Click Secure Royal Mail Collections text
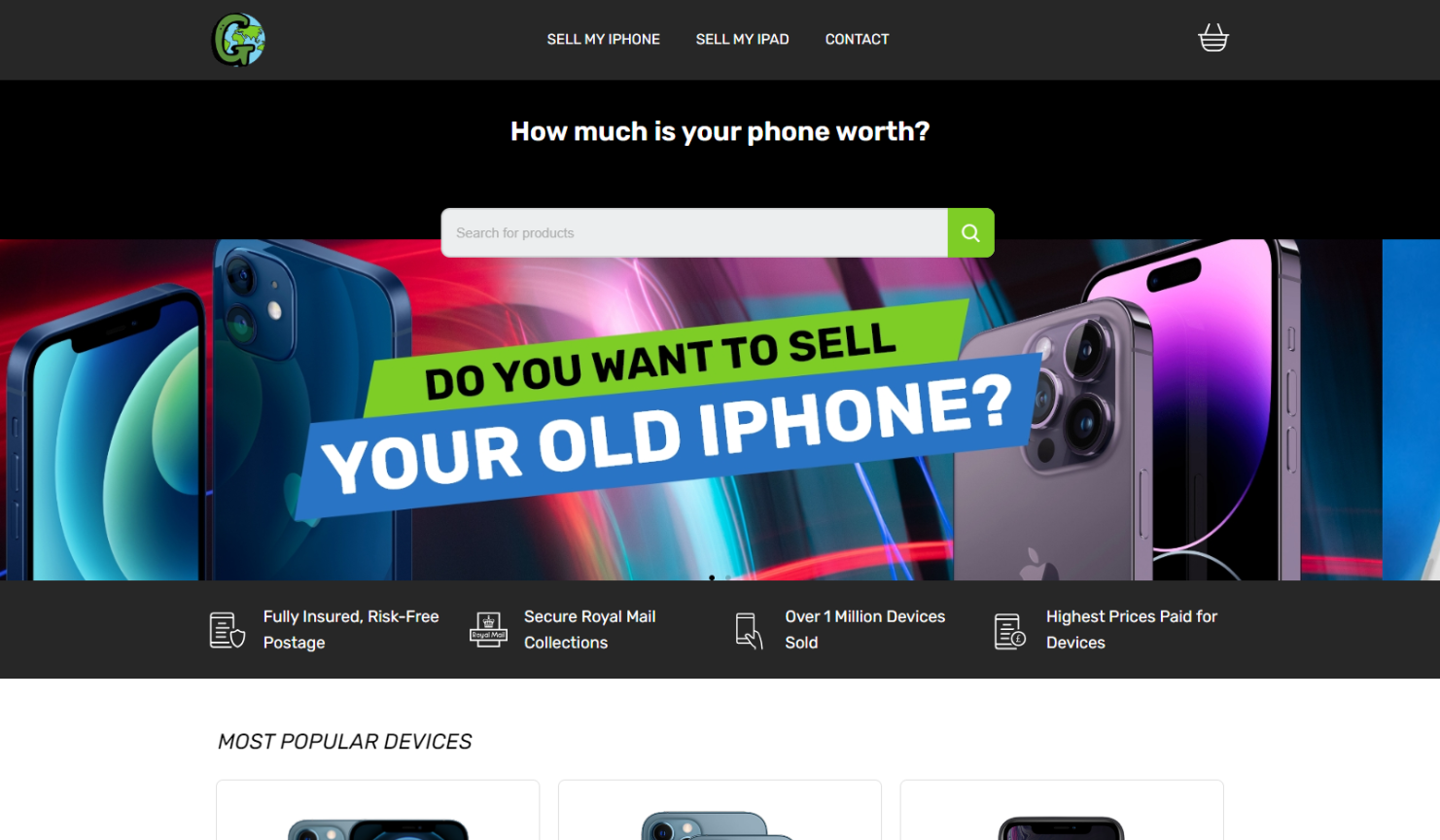 (589, 629)
